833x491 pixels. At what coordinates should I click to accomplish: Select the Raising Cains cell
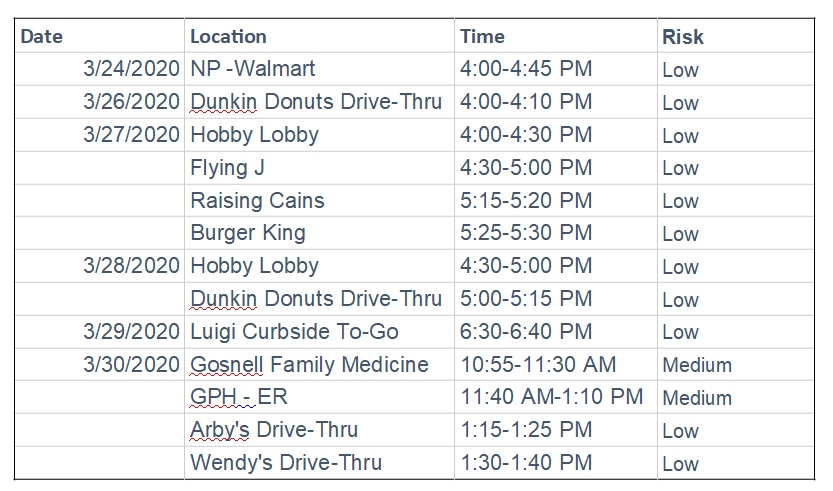319,200
